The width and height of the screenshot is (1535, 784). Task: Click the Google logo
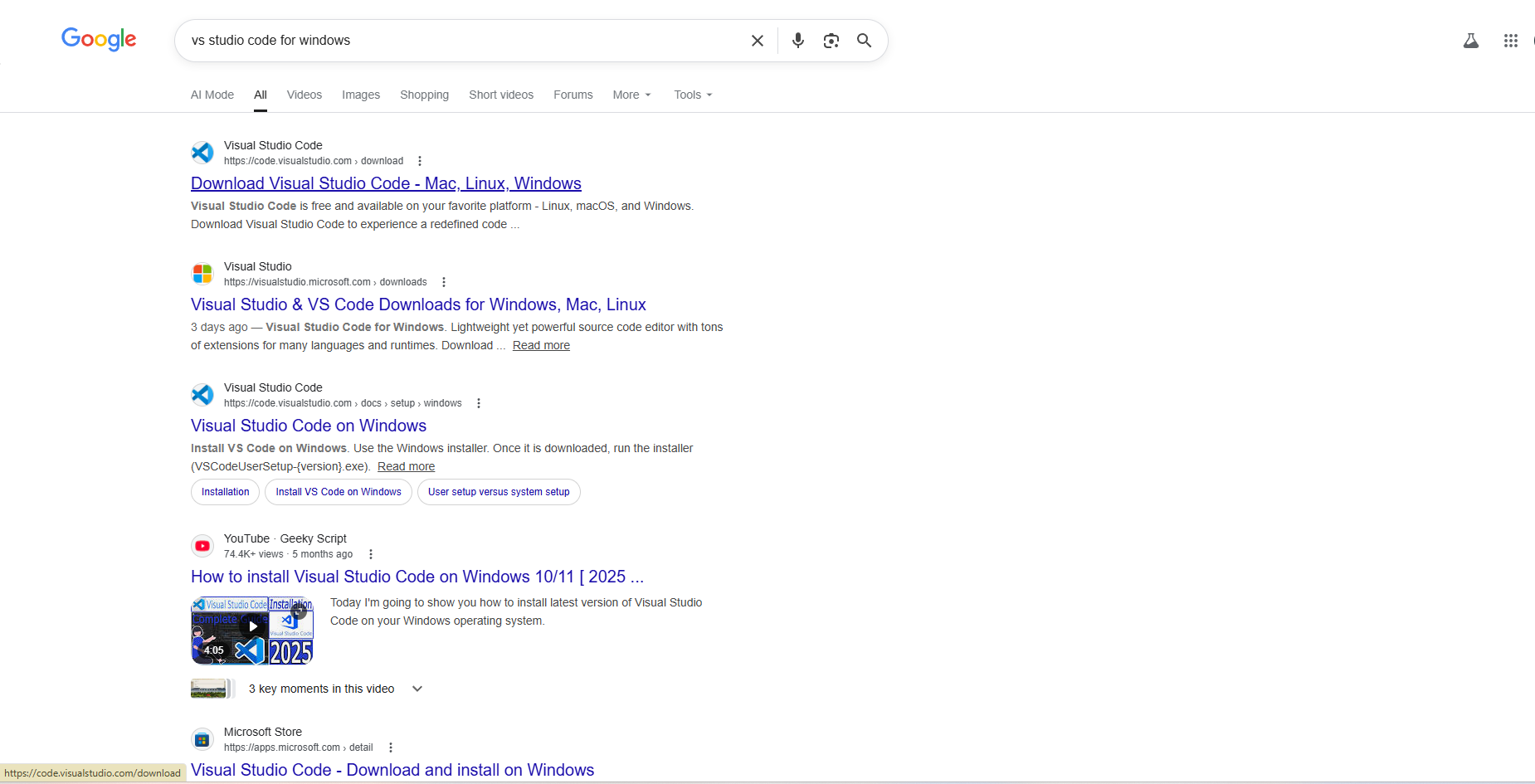coord(99,39)
